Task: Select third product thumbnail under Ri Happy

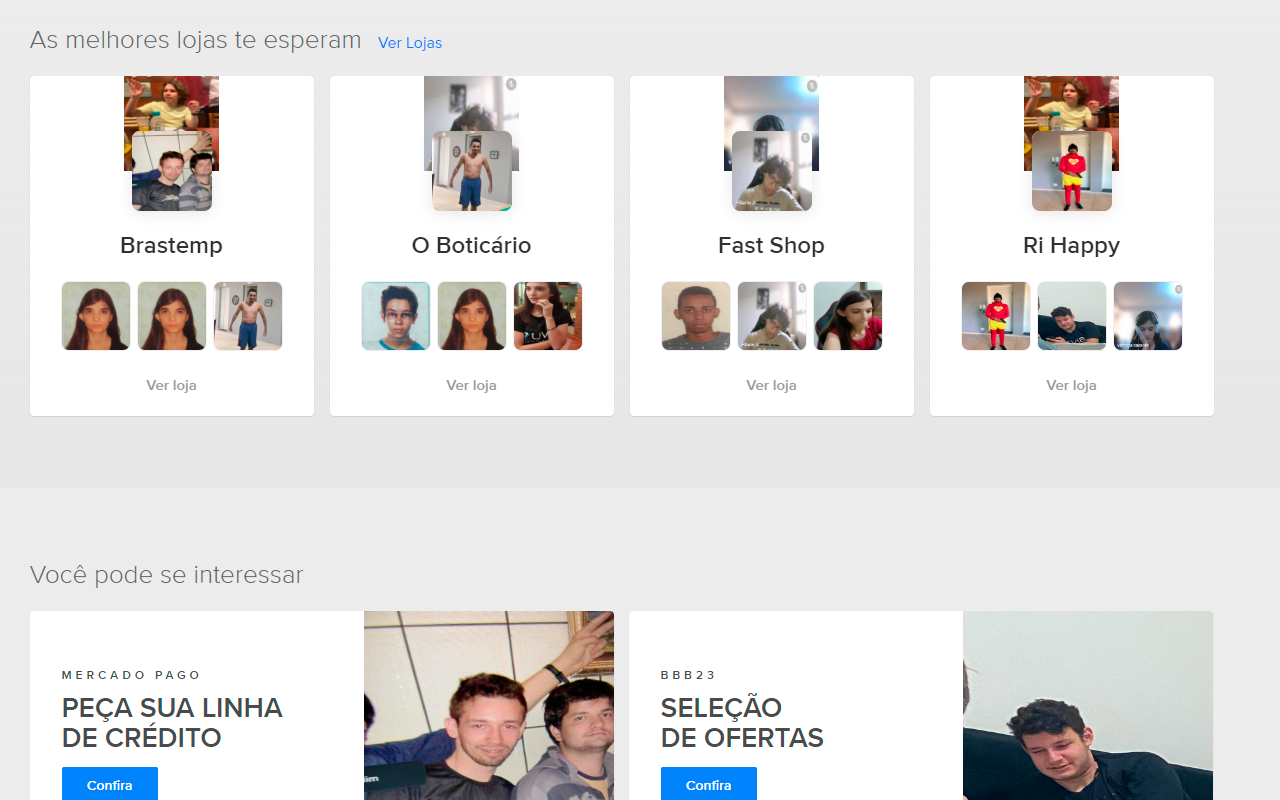Action: tap(1148, 316)
